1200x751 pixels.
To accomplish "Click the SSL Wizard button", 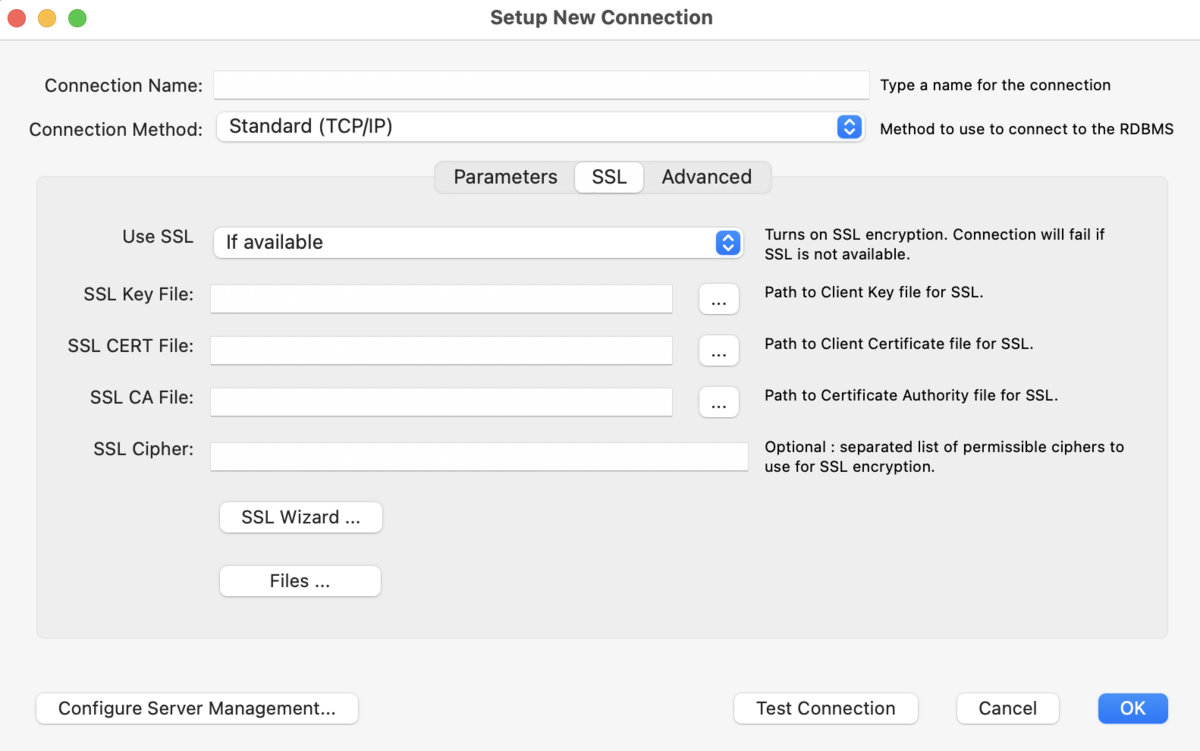I will [301, 518].
